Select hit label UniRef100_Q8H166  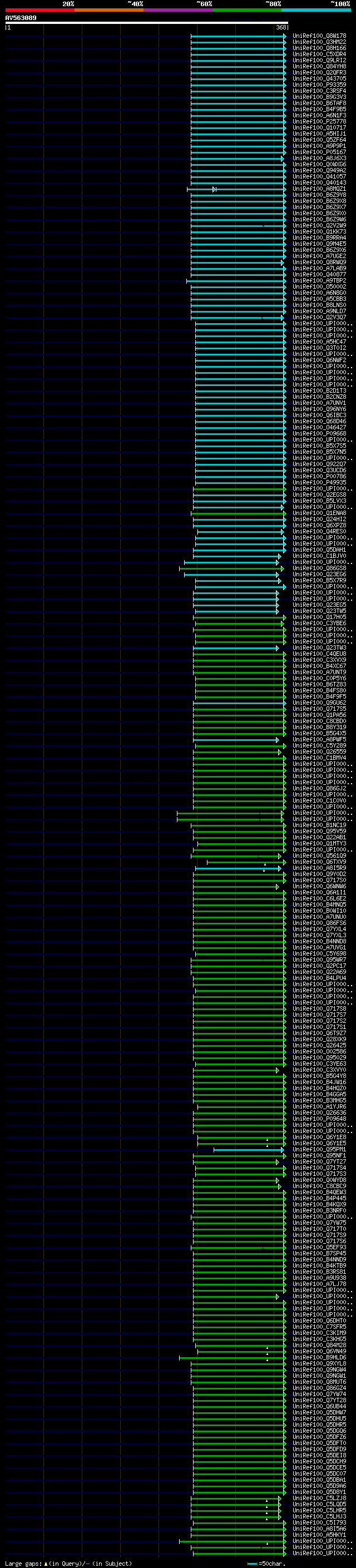[x=319, y=48]
